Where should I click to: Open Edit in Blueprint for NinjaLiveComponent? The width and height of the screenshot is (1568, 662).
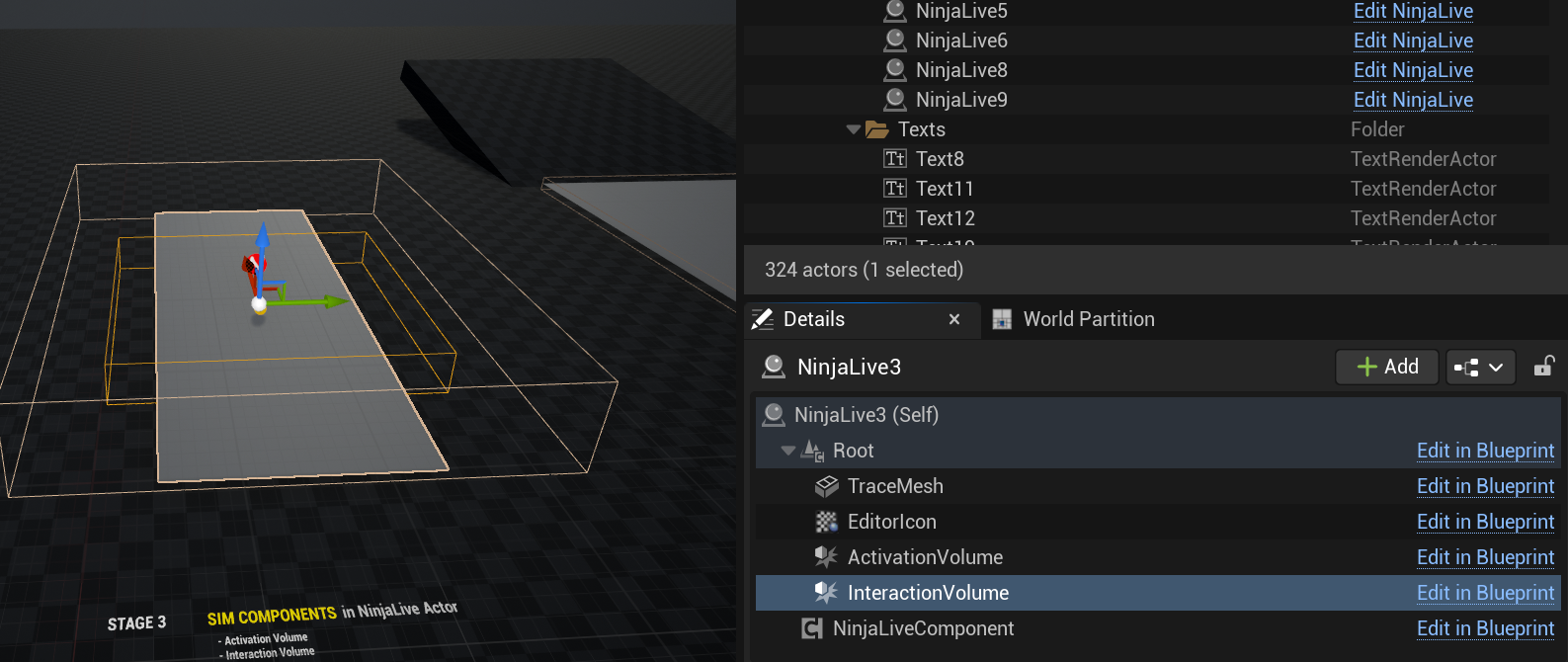[x=1485, y=628]
